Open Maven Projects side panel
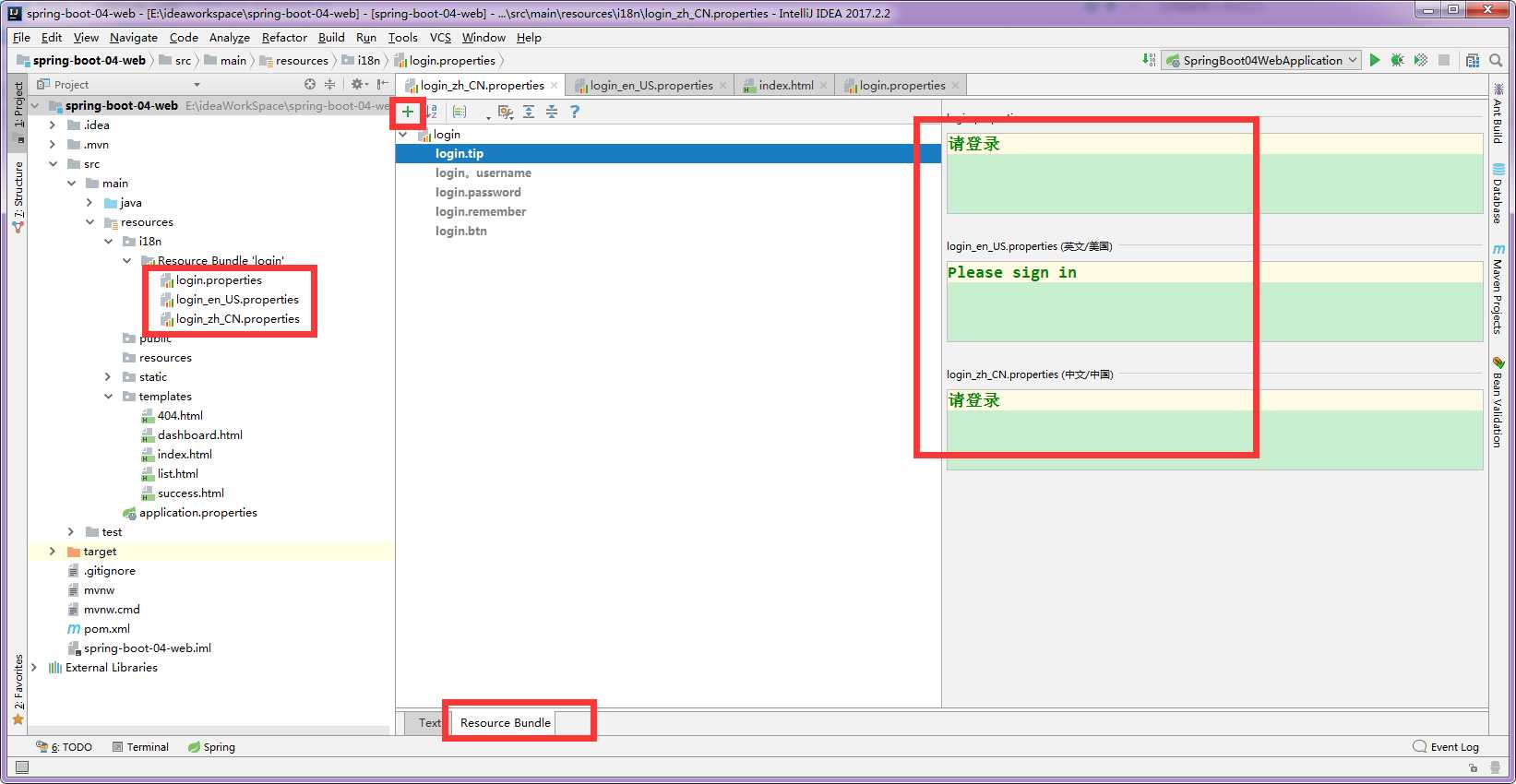Screen dimensions: 1516x784 point(1498,289)
